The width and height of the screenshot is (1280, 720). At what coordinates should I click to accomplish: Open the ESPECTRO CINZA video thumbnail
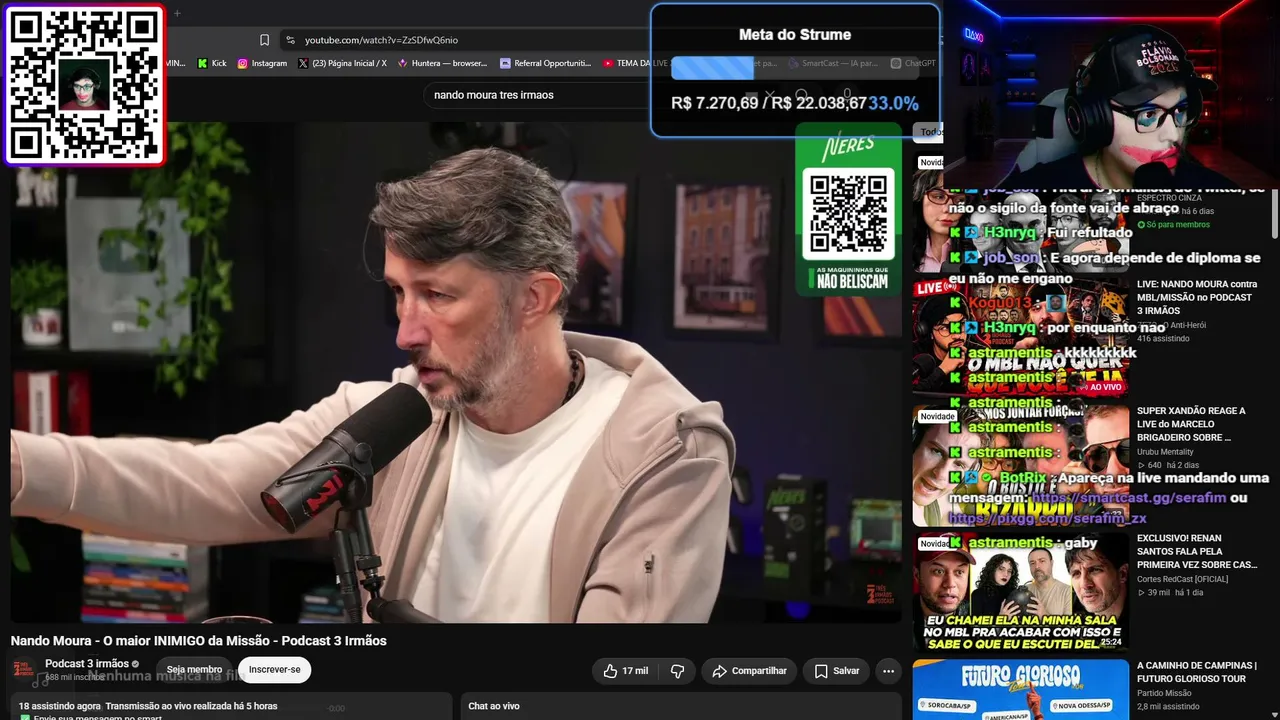[x=1020, y=211]
